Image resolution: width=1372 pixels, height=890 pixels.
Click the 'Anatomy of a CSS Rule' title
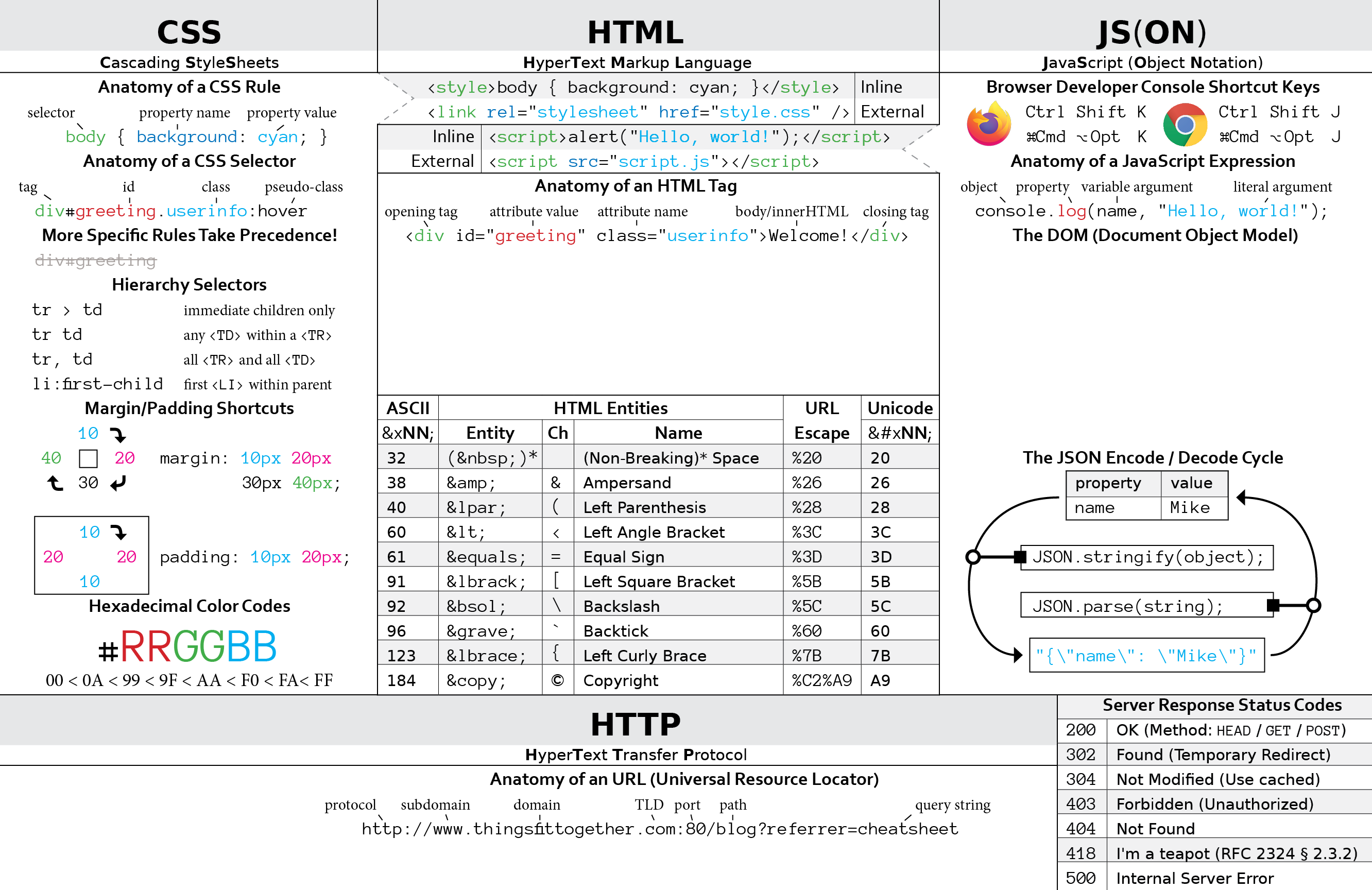[189, 87]
